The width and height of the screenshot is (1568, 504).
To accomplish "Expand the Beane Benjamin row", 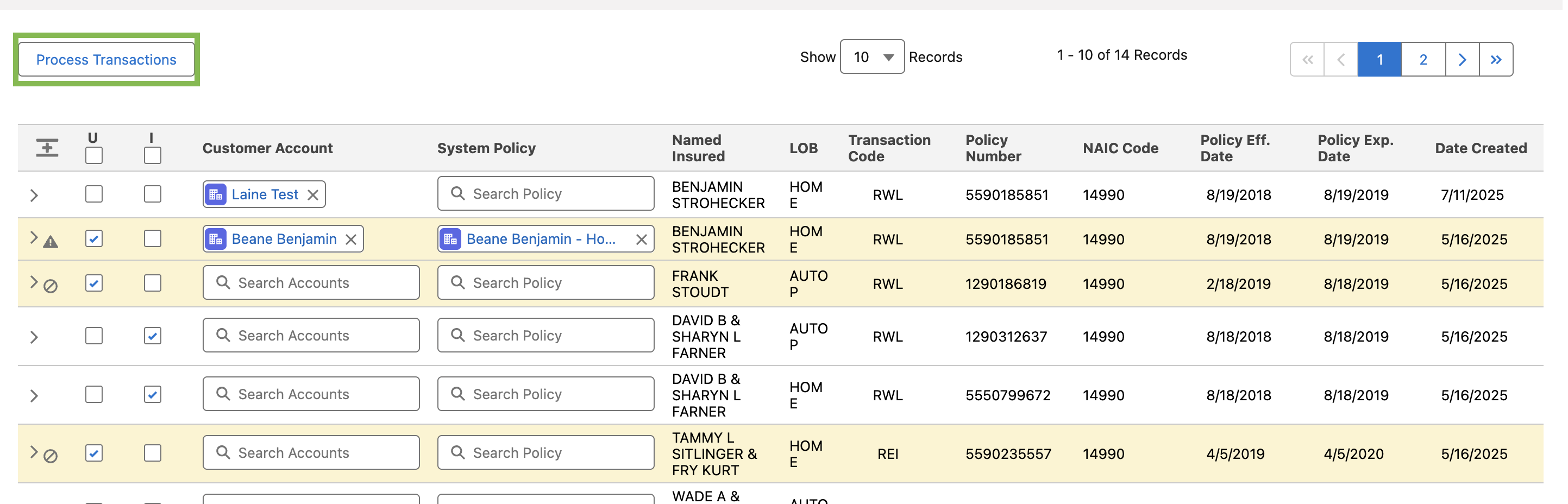I will pyautogui.click(x=34, y=237).
